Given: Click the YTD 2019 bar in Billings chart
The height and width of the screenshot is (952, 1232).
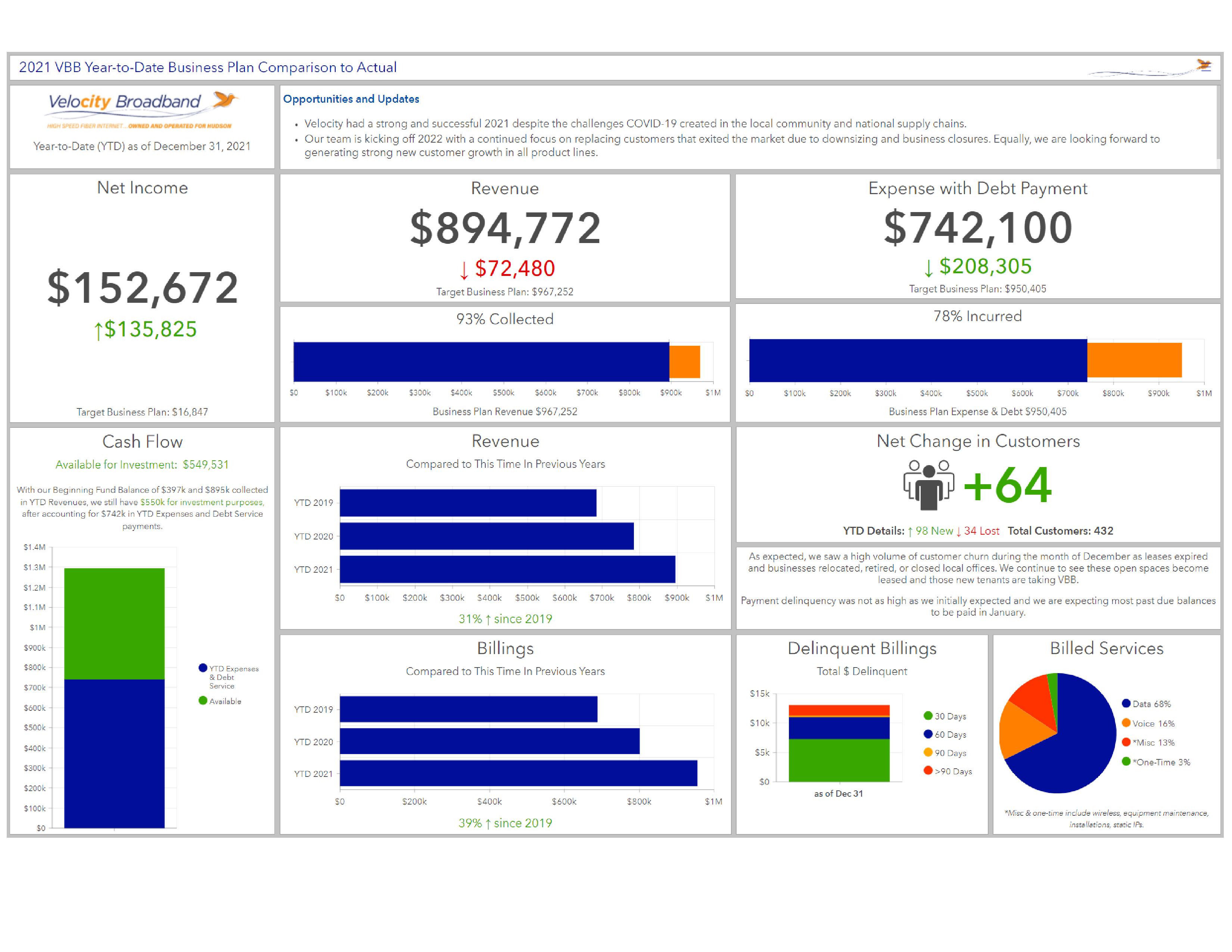Looking at the screenshot, I should [468, 709].
